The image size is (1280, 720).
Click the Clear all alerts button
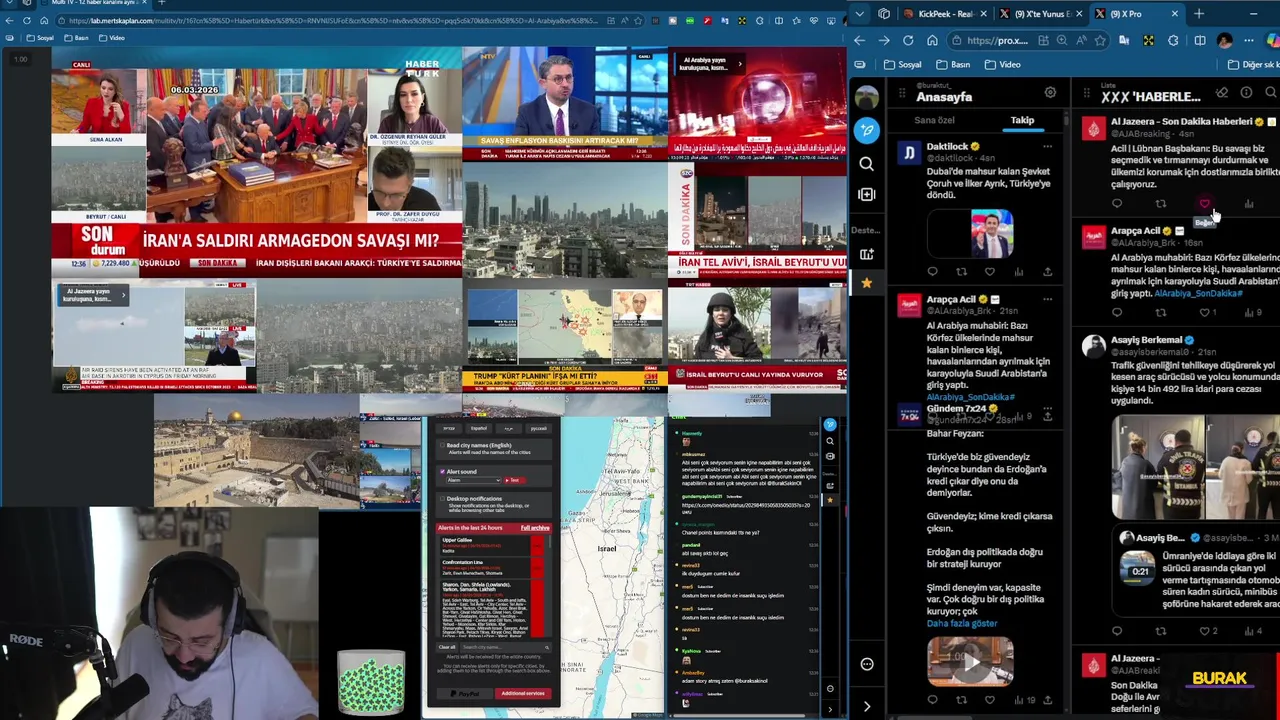[x=447, y=647]
